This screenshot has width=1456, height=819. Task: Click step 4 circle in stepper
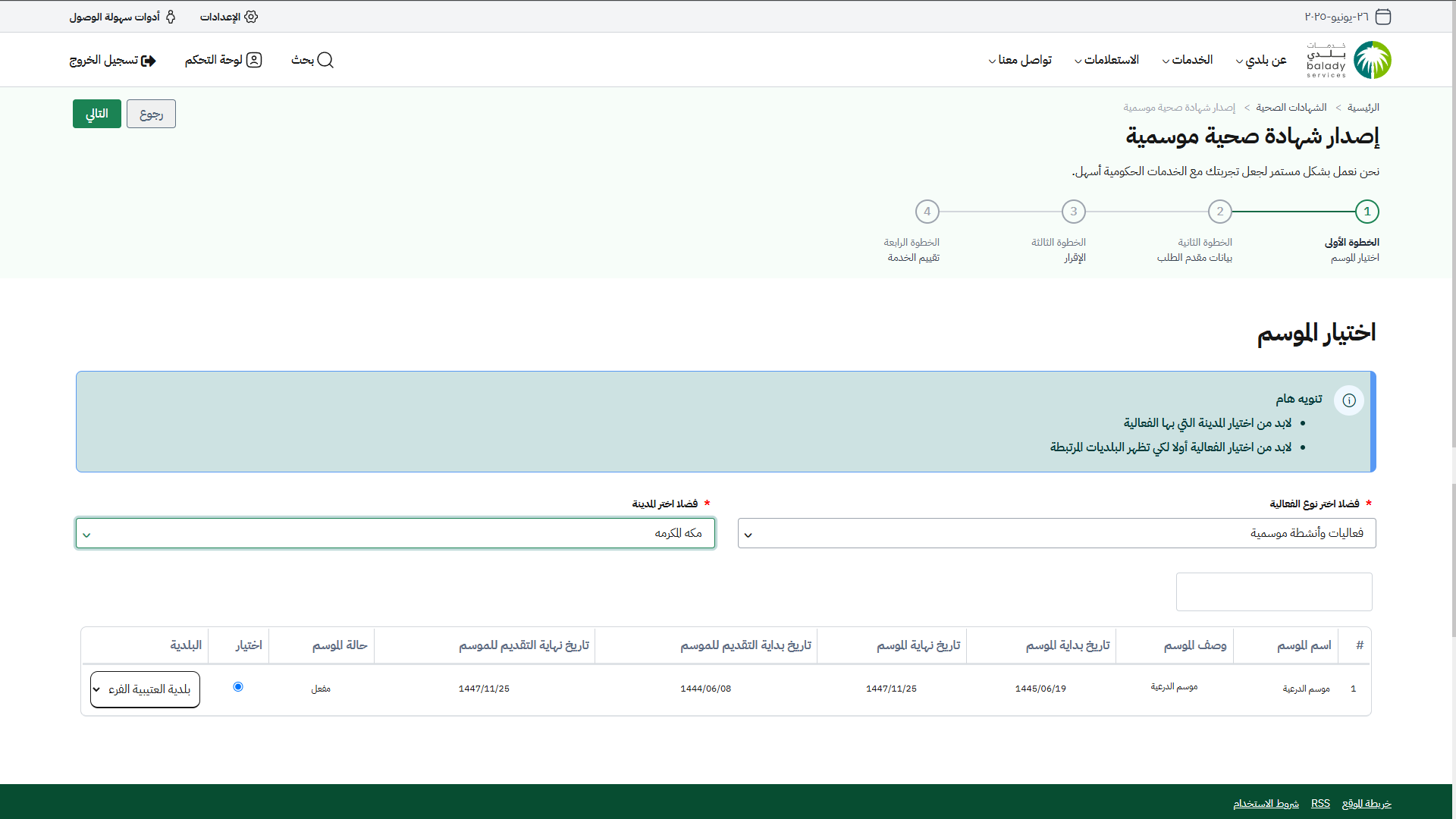tap(927, 212)
